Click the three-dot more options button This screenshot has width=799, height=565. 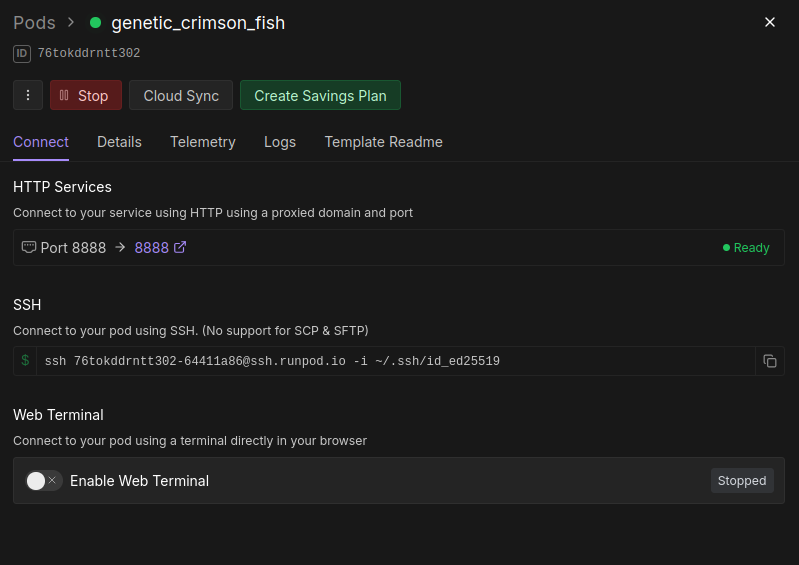pyautogui.click(x=28, y=95)
